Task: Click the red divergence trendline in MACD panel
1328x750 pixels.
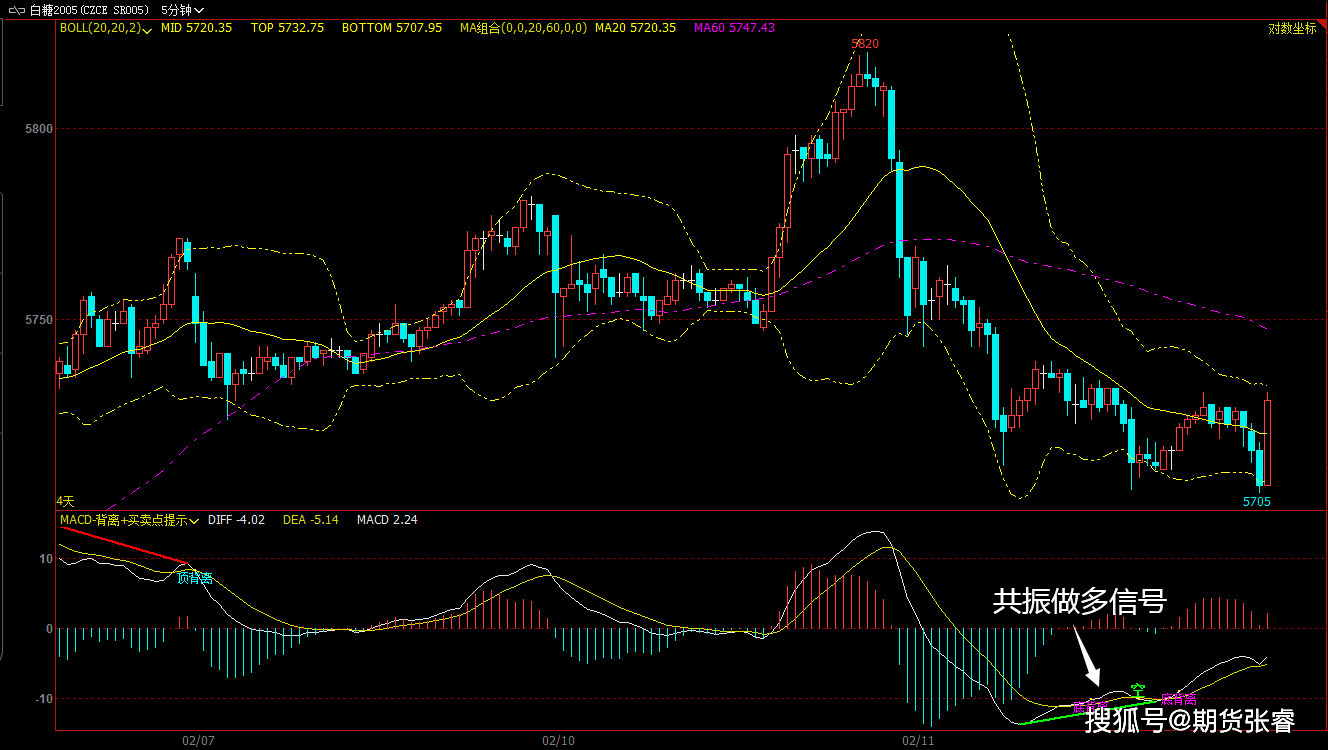Action: pyautogui.click(x=123, y=544)
